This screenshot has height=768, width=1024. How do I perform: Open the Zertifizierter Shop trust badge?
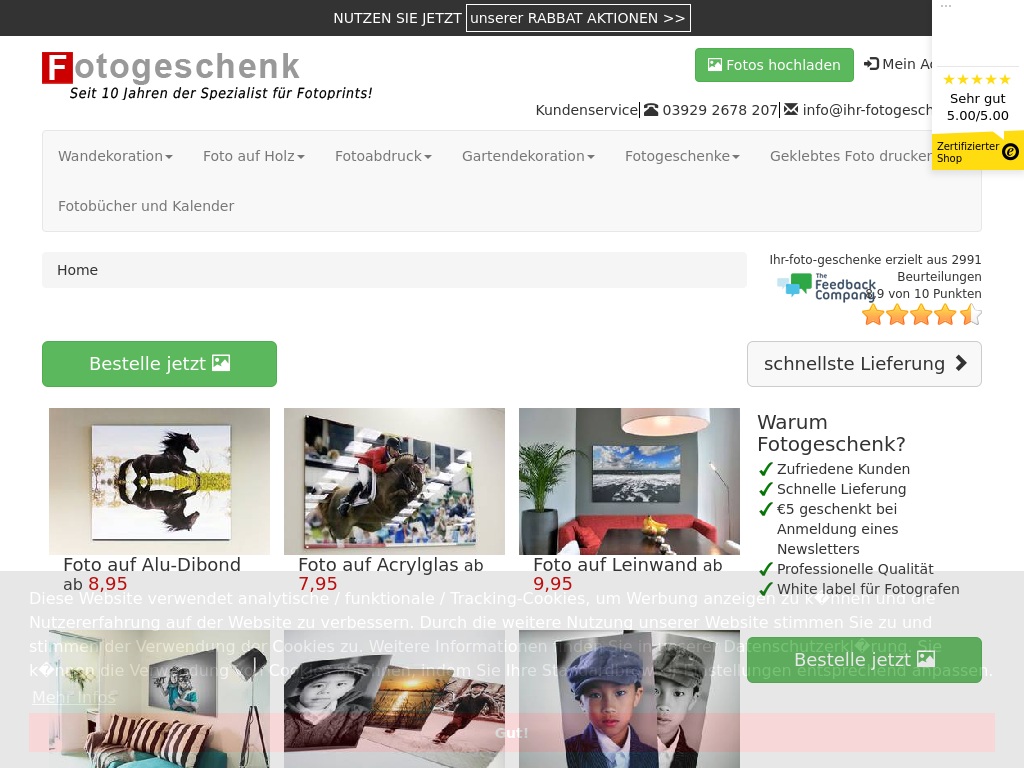click(977, 151)
